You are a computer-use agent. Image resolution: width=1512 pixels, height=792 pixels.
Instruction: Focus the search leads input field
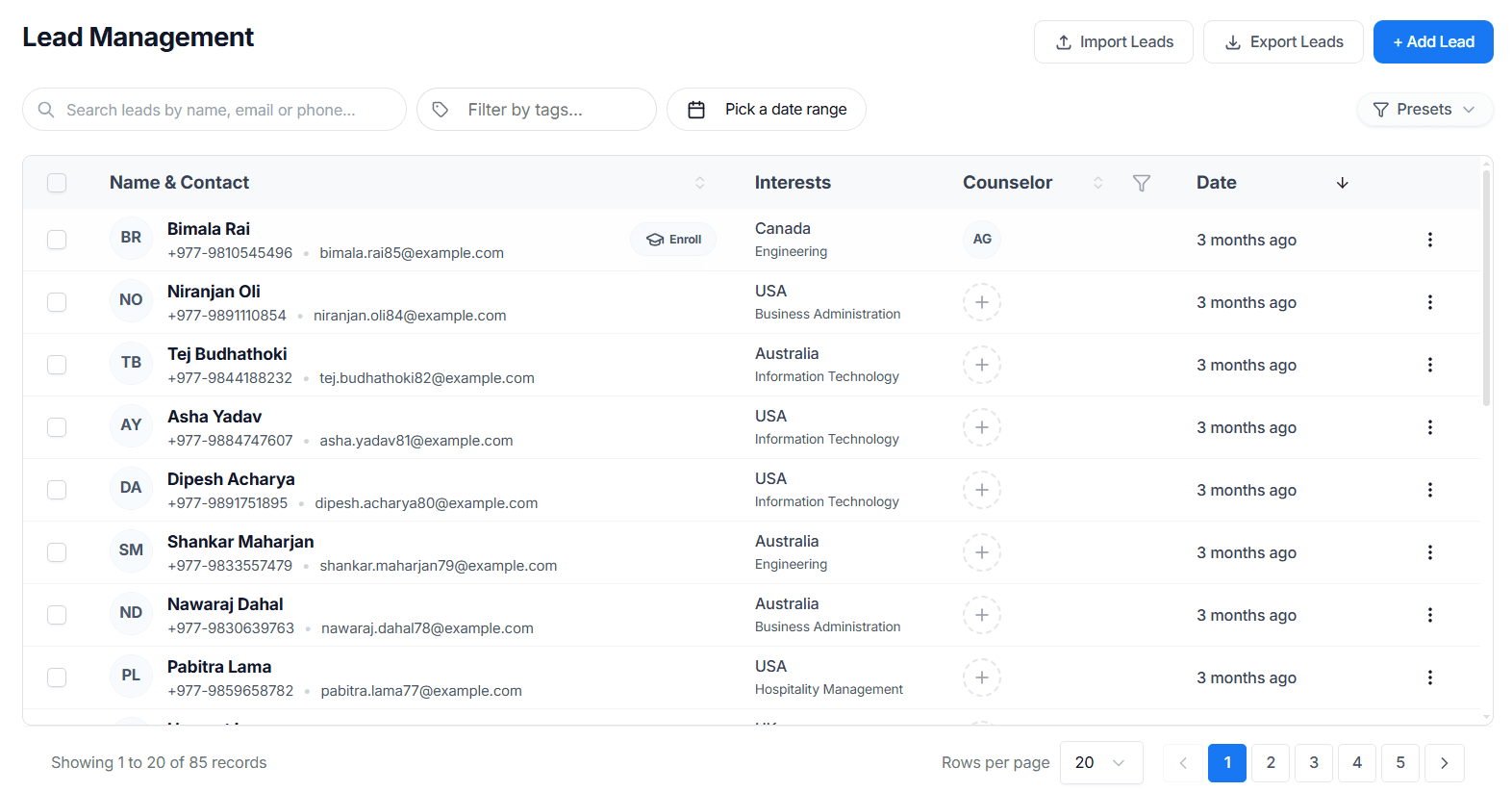214,110
